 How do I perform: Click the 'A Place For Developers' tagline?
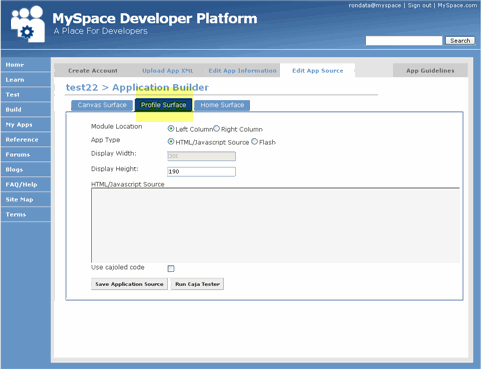click(100, 31)
